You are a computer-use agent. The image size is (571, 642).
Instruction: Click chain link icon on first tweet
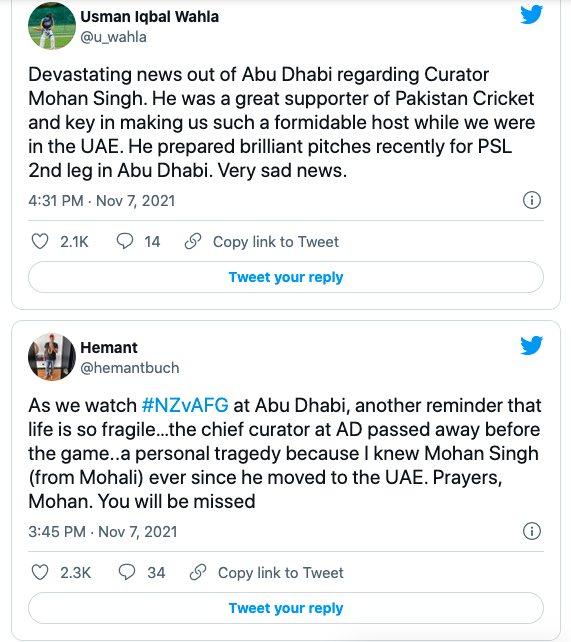point(193,241)
